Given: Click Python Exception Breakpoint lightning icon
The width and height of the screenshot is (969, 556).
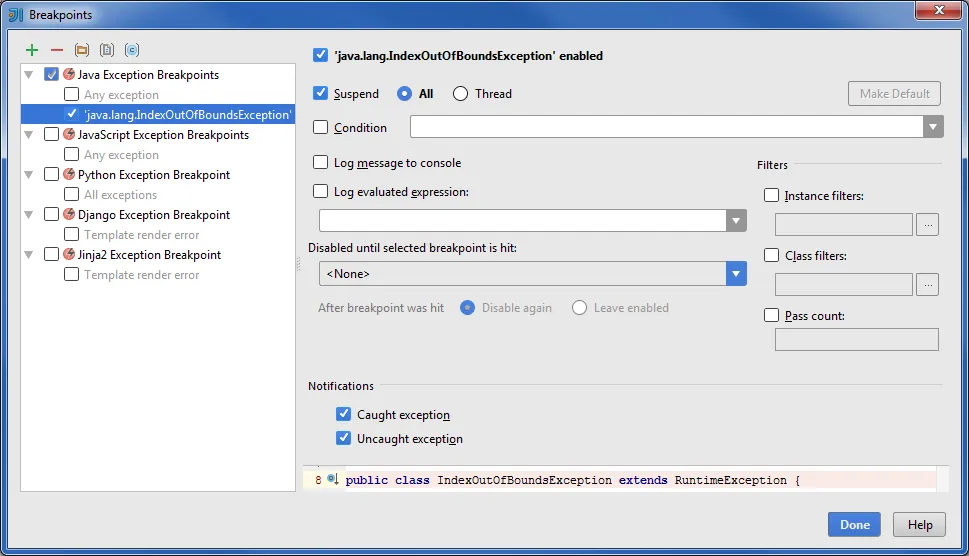Looking at the screenshot, I should tap(69, 174).
